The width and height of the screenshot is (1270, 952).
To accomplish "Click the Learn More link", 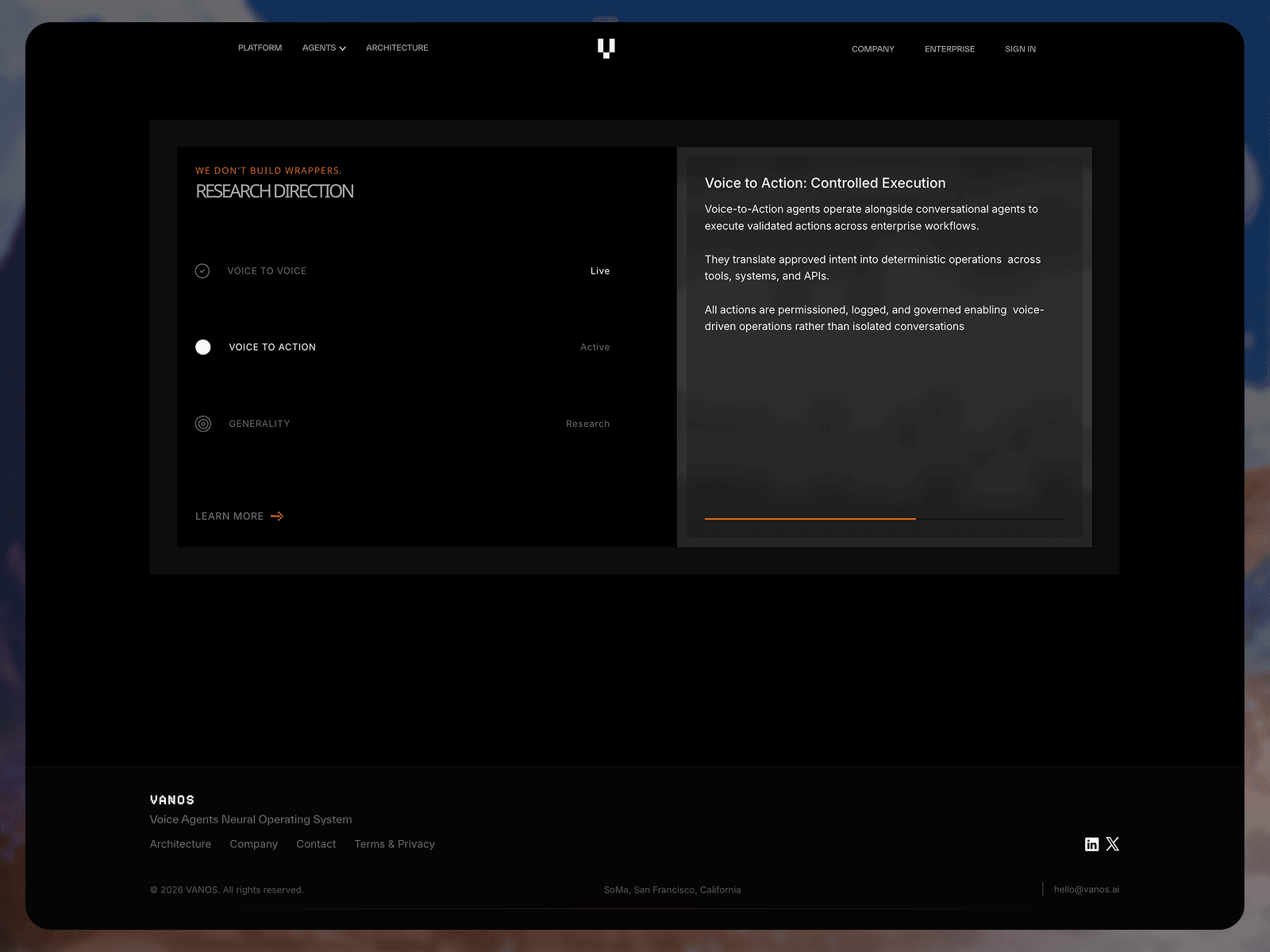I will coord(239,516).
